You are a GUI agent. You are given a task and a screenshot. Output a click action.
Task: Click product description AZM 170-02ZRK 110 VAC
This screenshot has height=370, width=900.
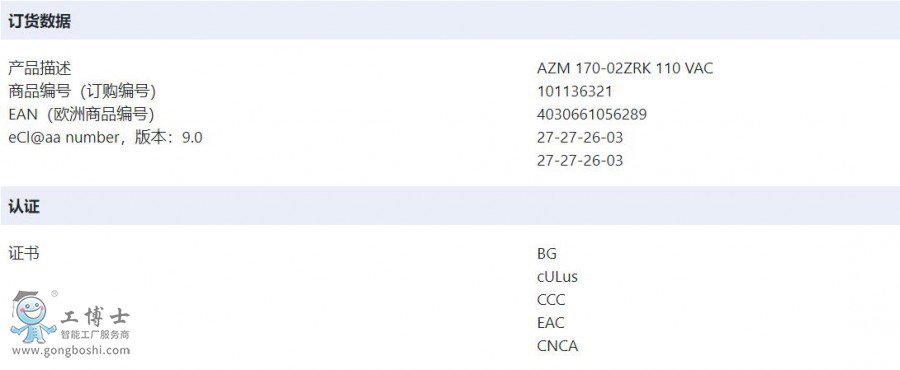coord(625,69)
